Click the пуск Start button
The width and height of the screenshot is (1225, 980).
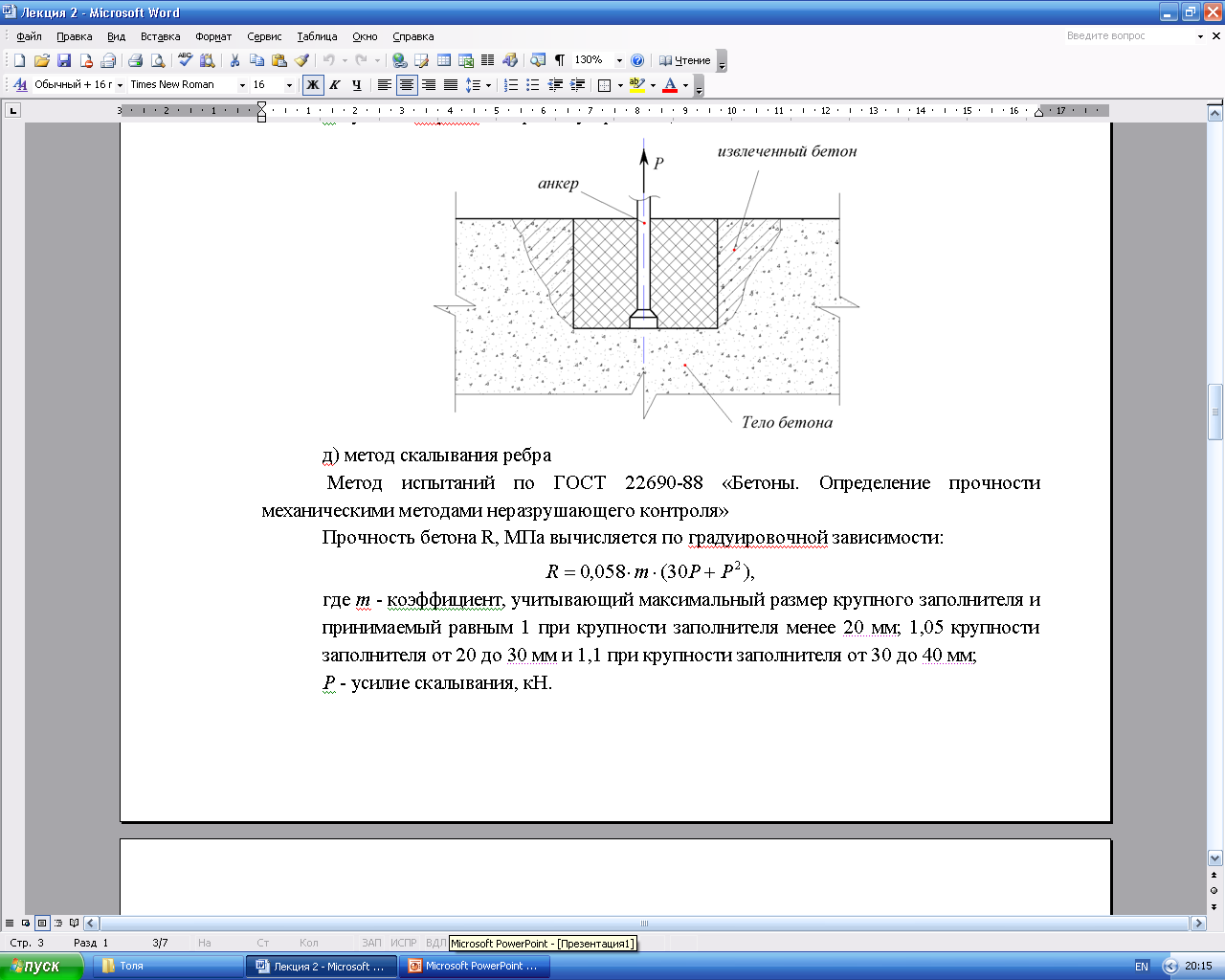[42, 966]
